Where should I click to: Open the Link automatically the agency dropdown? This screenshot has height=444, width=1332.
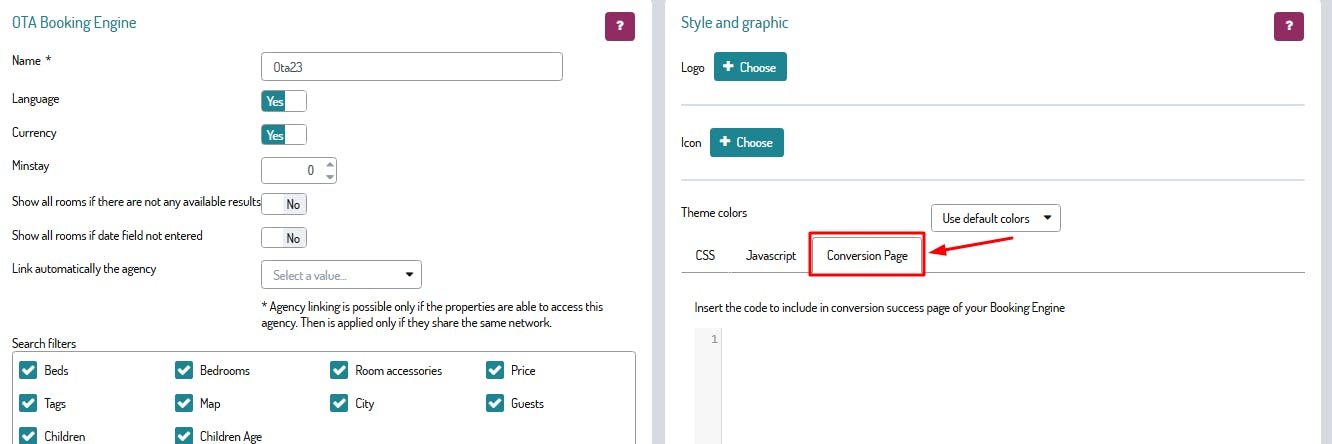341,274
